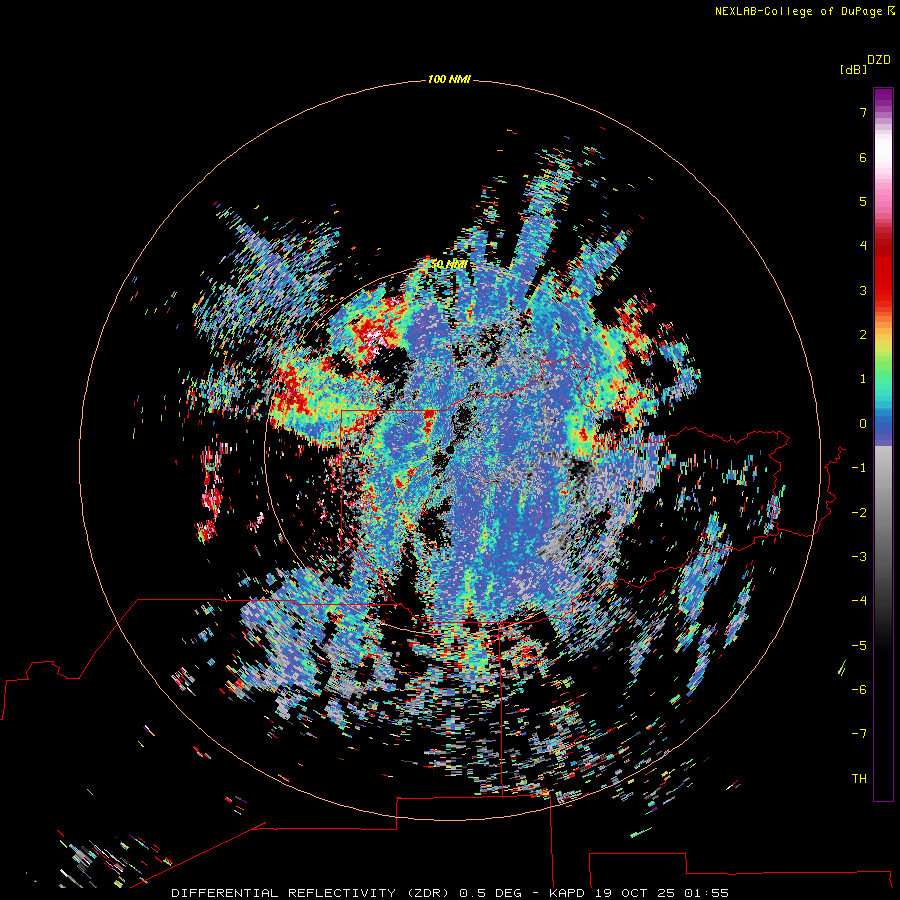Click the scale value 2
Image resolution: width=900 pixels, height=900 pixels.
863,335
